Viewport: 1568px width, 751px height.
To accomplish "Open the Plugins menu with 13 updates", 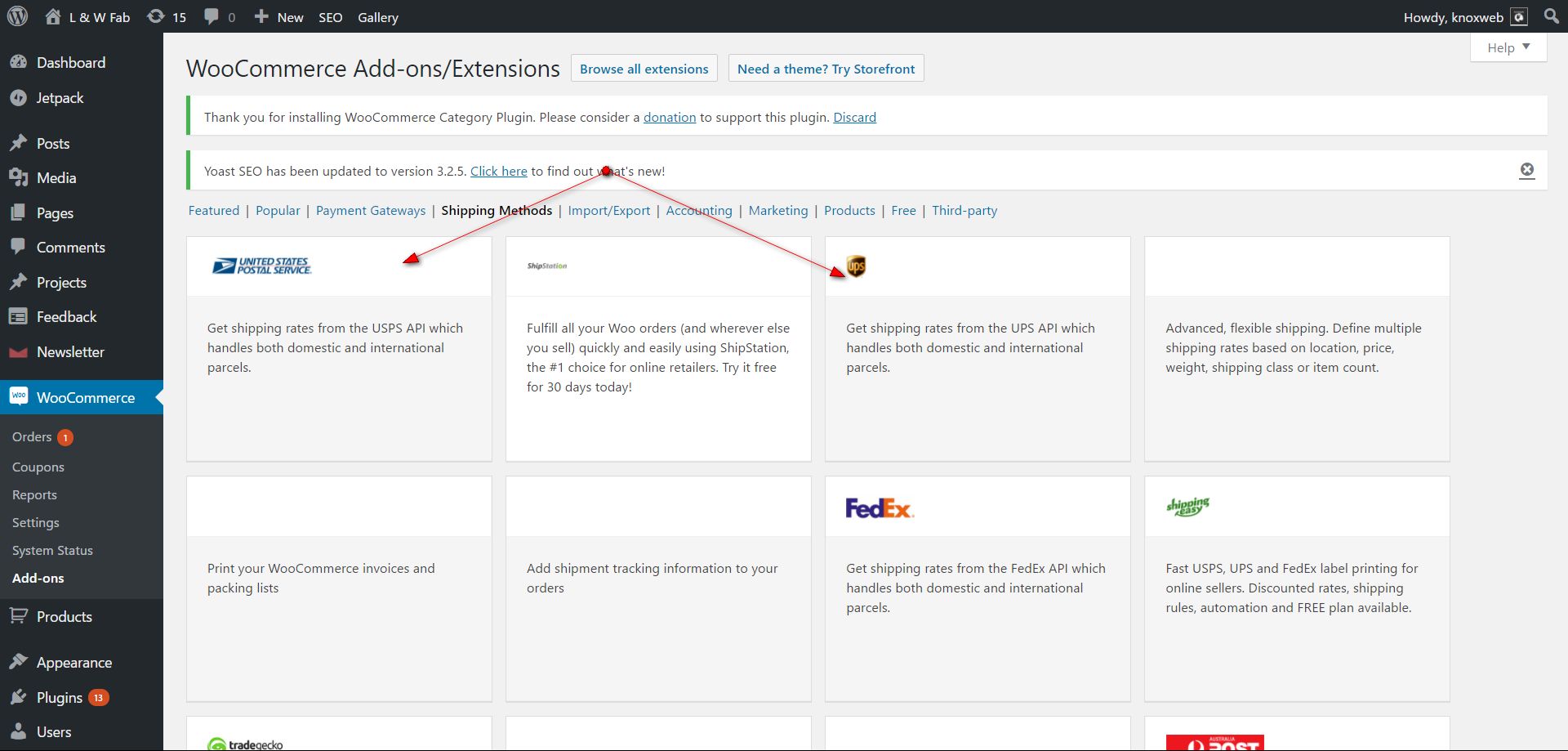I will tap(60, 698).
